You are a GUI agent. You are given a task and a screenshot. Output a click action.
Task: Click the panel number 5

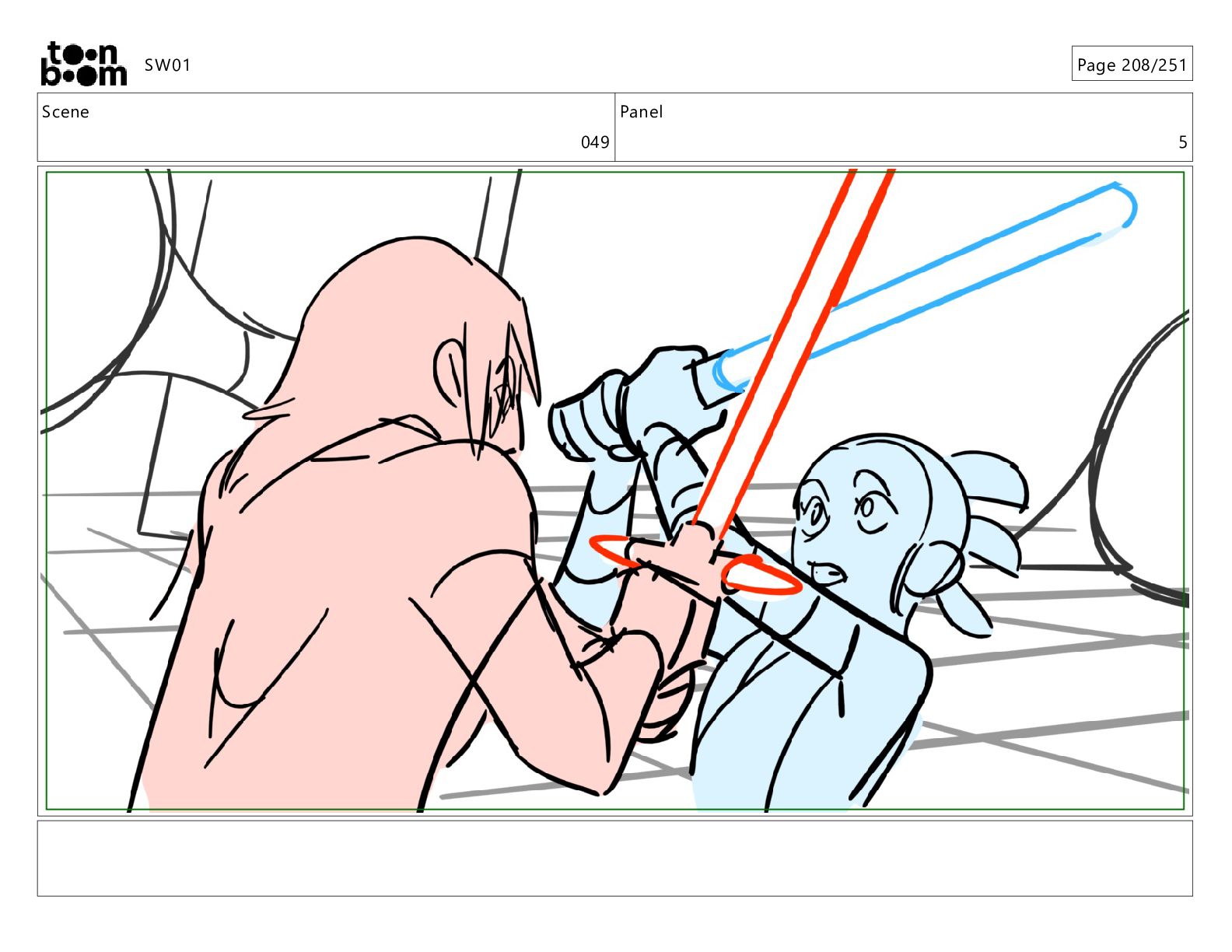point(1183,142)
